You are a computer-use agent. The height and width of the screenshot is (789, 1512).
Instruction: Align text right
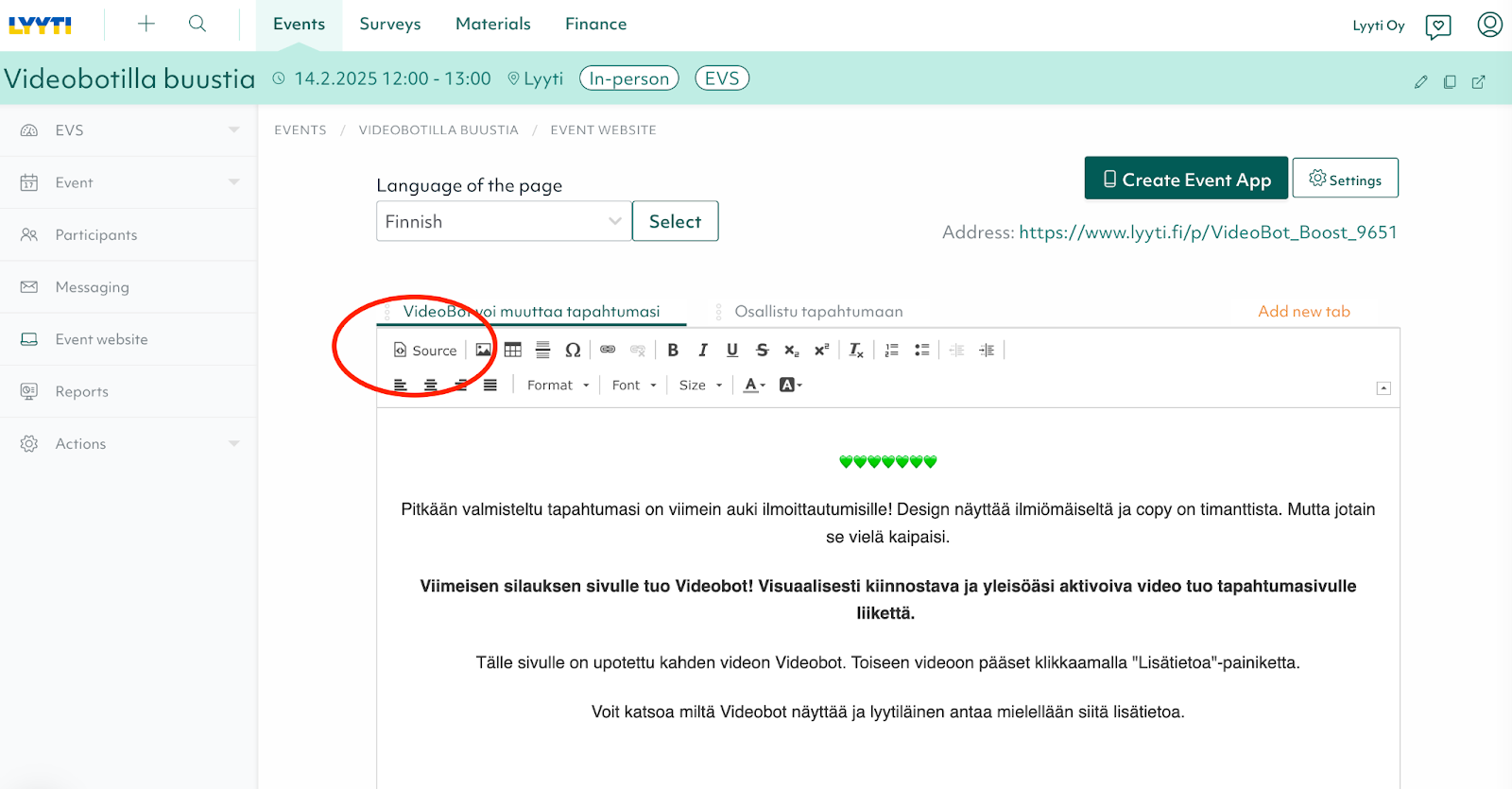(x=461, y=385)
